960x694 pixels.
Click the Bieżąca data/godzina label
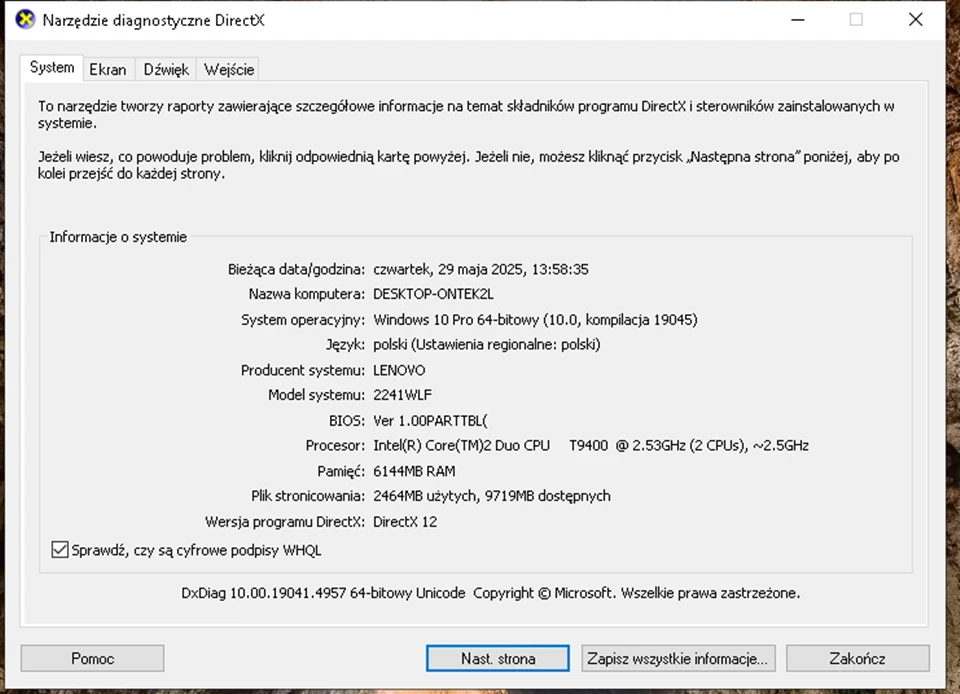[x=296, y=269]
